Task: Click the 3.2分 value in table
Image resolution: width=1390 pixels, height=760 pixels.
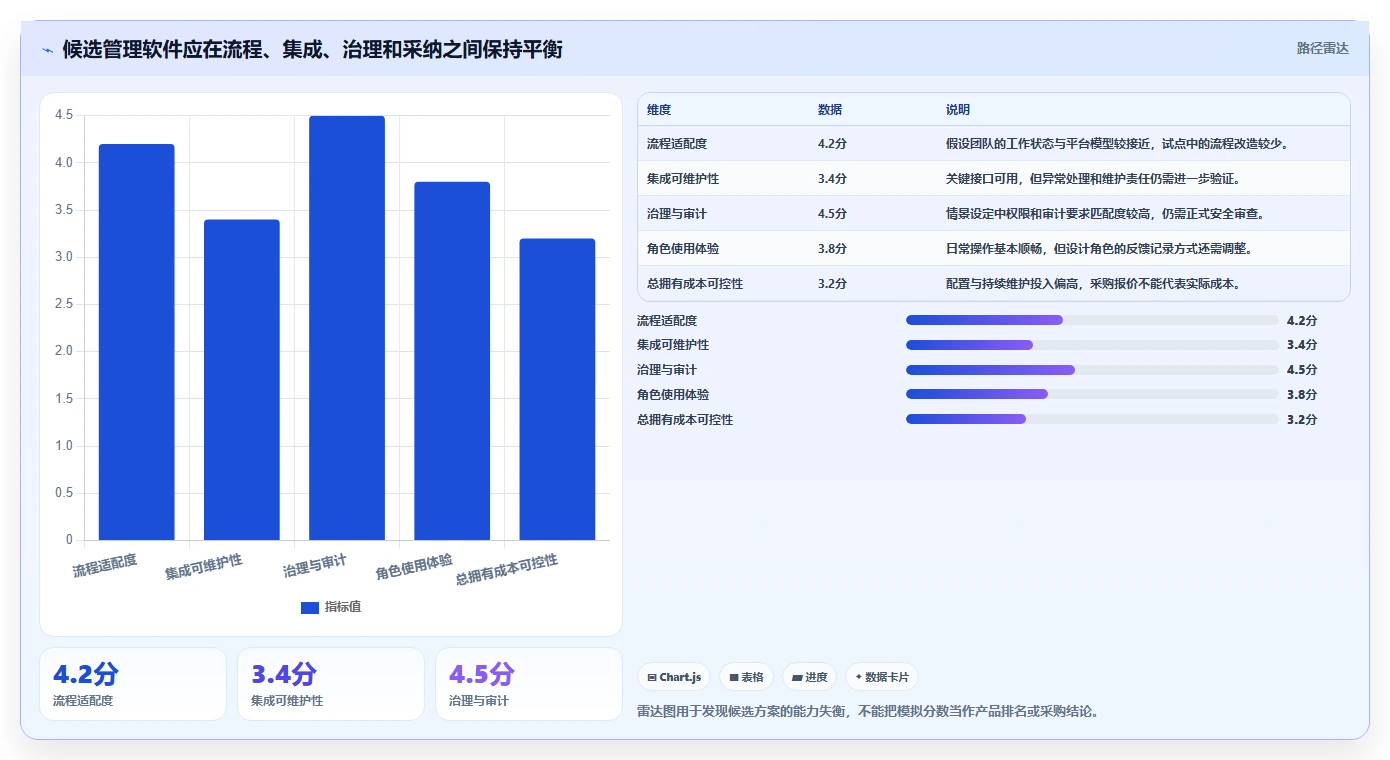Action: tap(832, 284)
